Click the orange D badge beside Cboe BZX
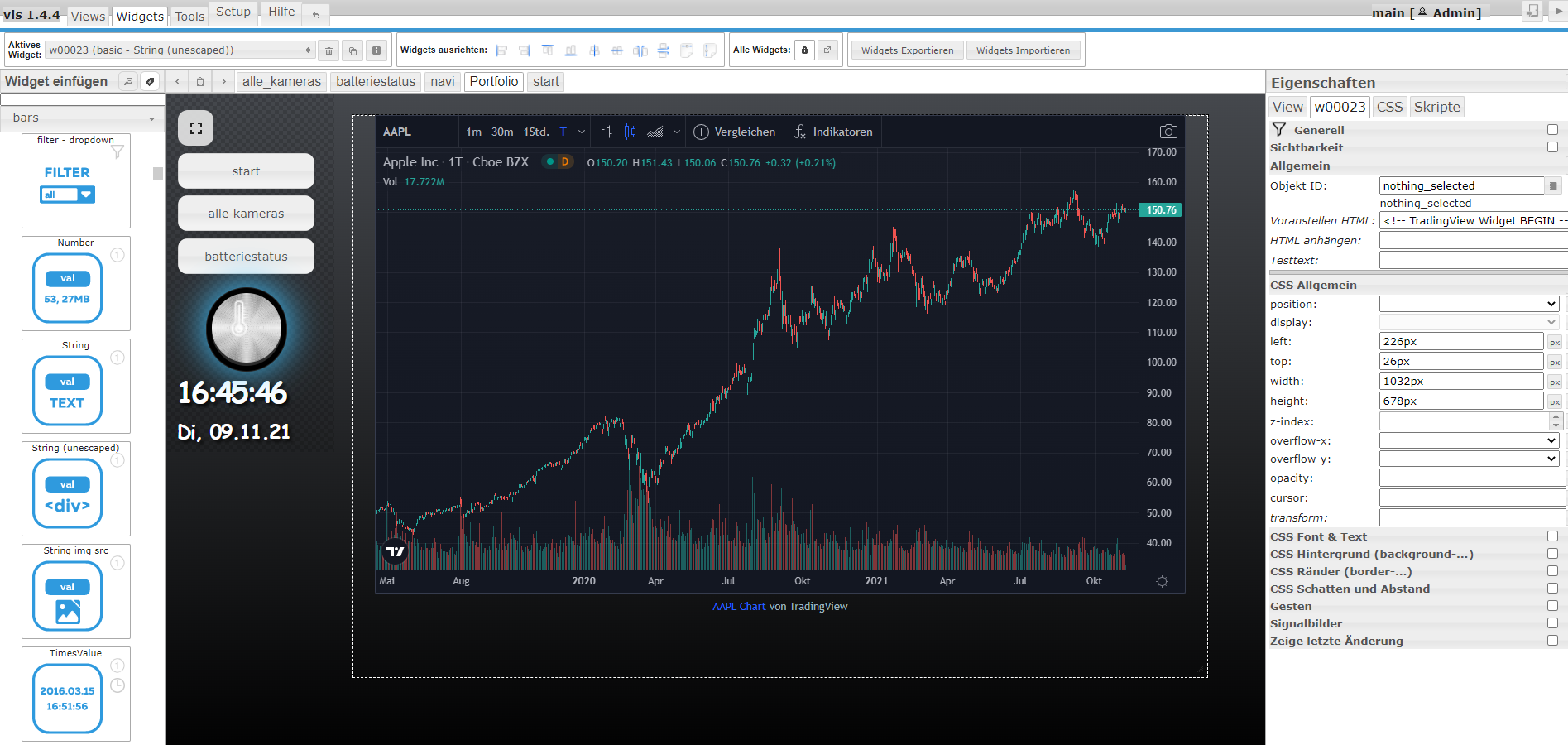 (x=565, y=162)
